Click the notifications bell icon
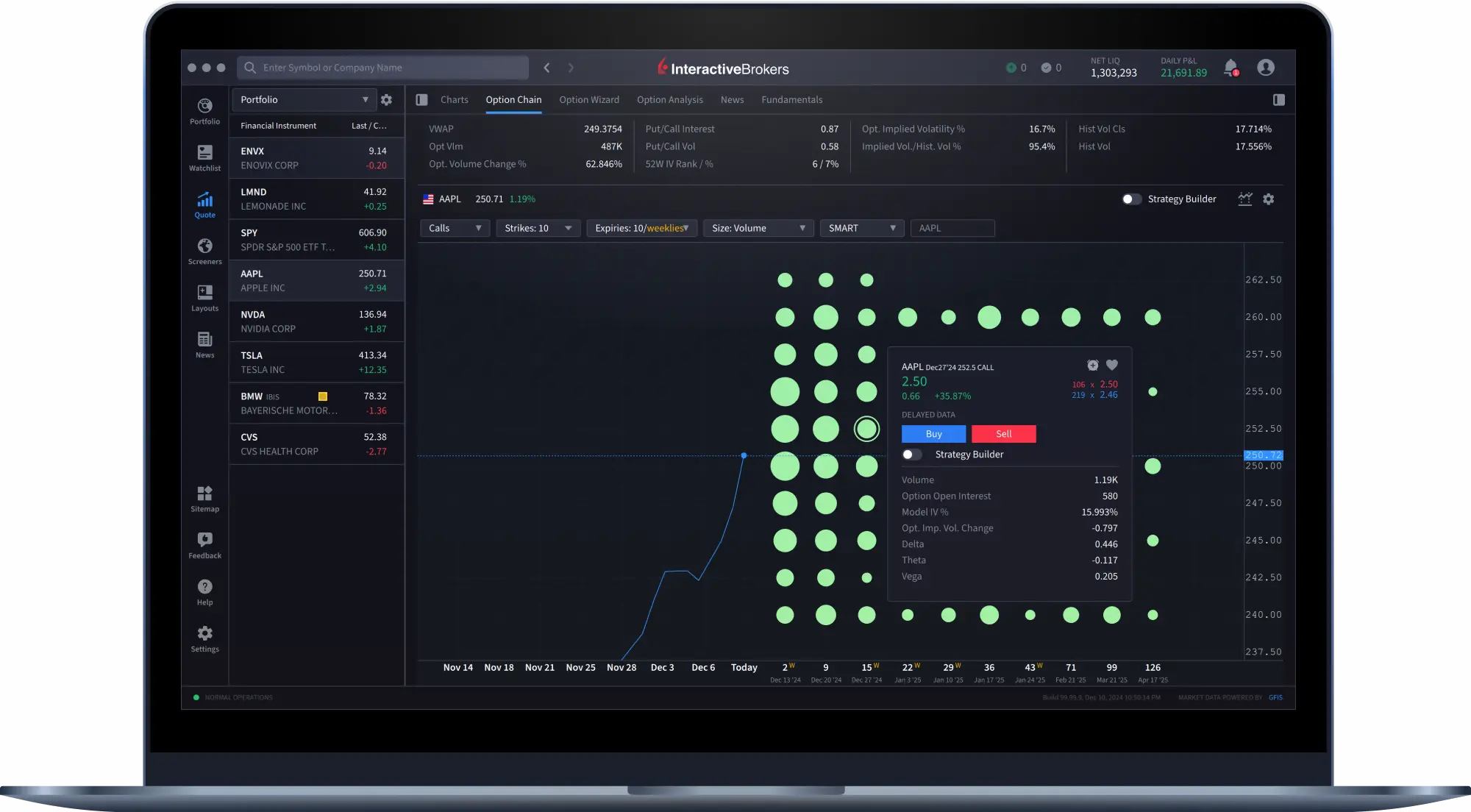1471x812 pixels. [1230, 68]
